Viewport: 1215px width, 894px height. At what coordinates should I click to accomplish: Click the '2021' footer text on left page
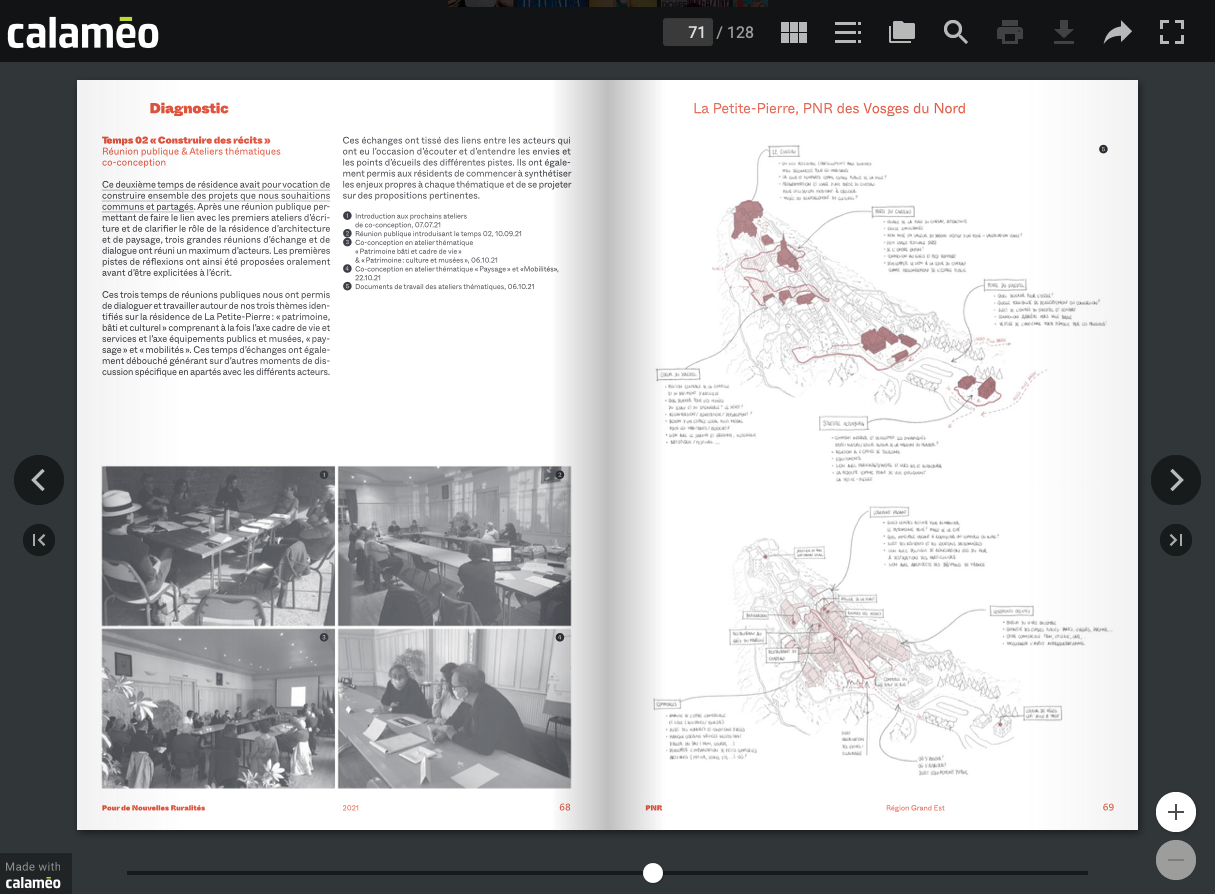click(350, 808)
